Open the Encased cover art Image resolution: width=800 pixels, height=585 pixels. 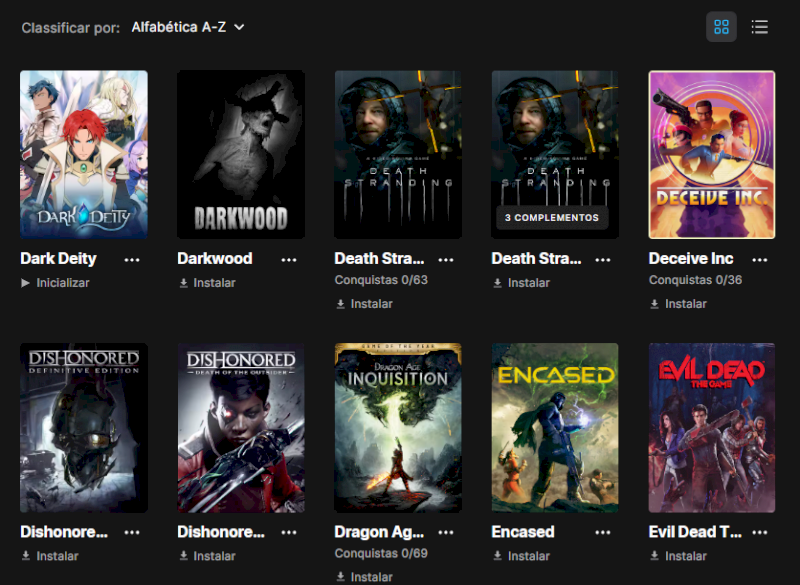point(555,428)
